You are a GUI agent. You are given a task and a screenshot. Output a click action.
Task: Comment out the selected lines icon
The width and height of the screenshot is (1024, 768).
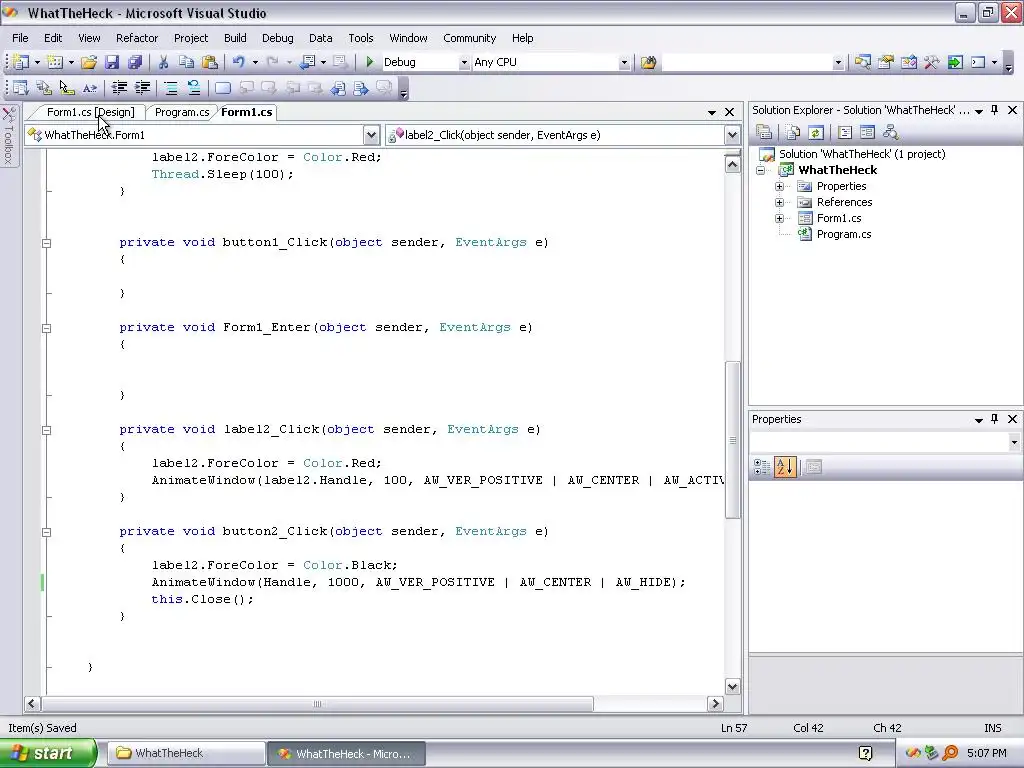coord(170,88)
